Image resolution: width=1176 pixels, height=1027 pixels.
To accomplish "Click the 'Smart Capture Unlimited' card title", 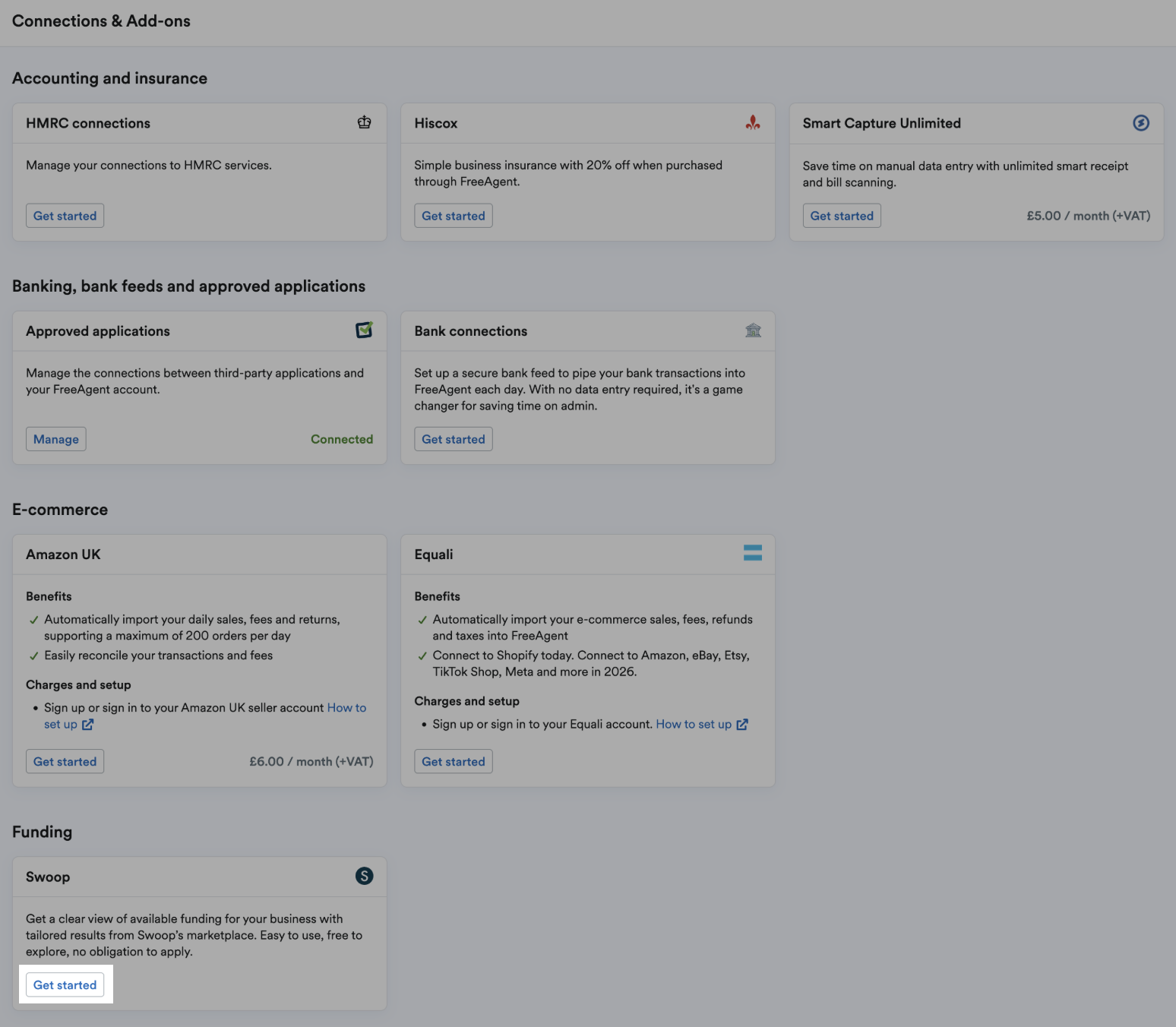I will pos(882,123).
